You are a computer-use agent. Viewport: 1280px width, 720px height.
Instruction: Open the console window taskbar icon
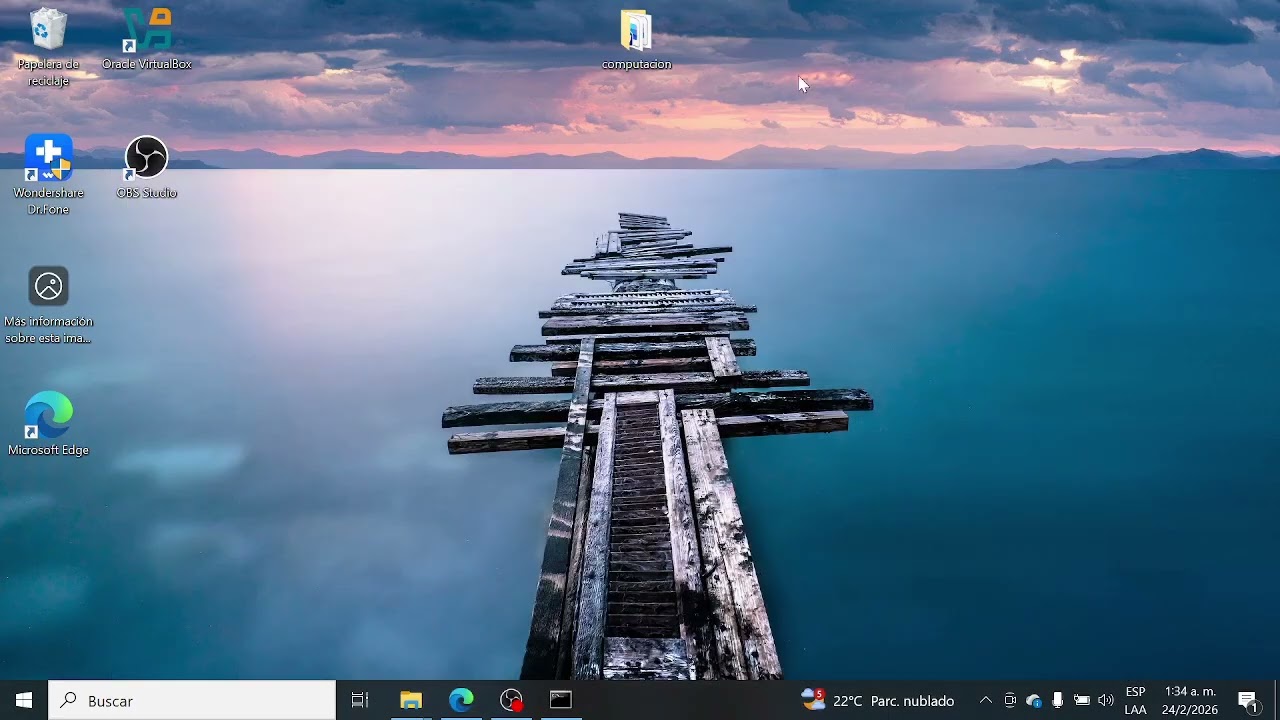click(x=561, y=700)
